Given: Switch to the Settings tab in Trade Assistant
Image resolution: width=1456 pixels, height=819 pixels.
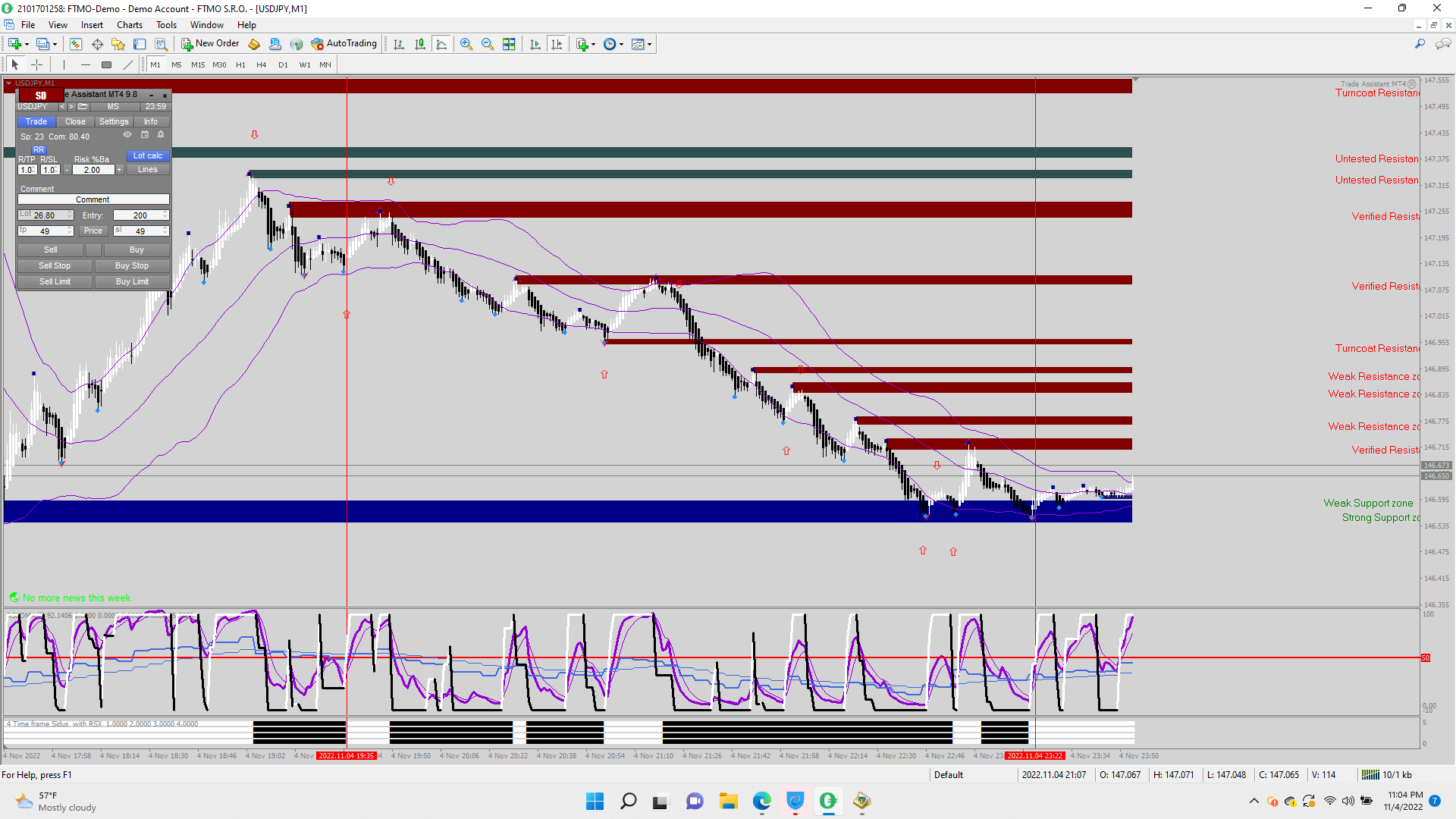Looking at the screenshot, I should point(114,121).
